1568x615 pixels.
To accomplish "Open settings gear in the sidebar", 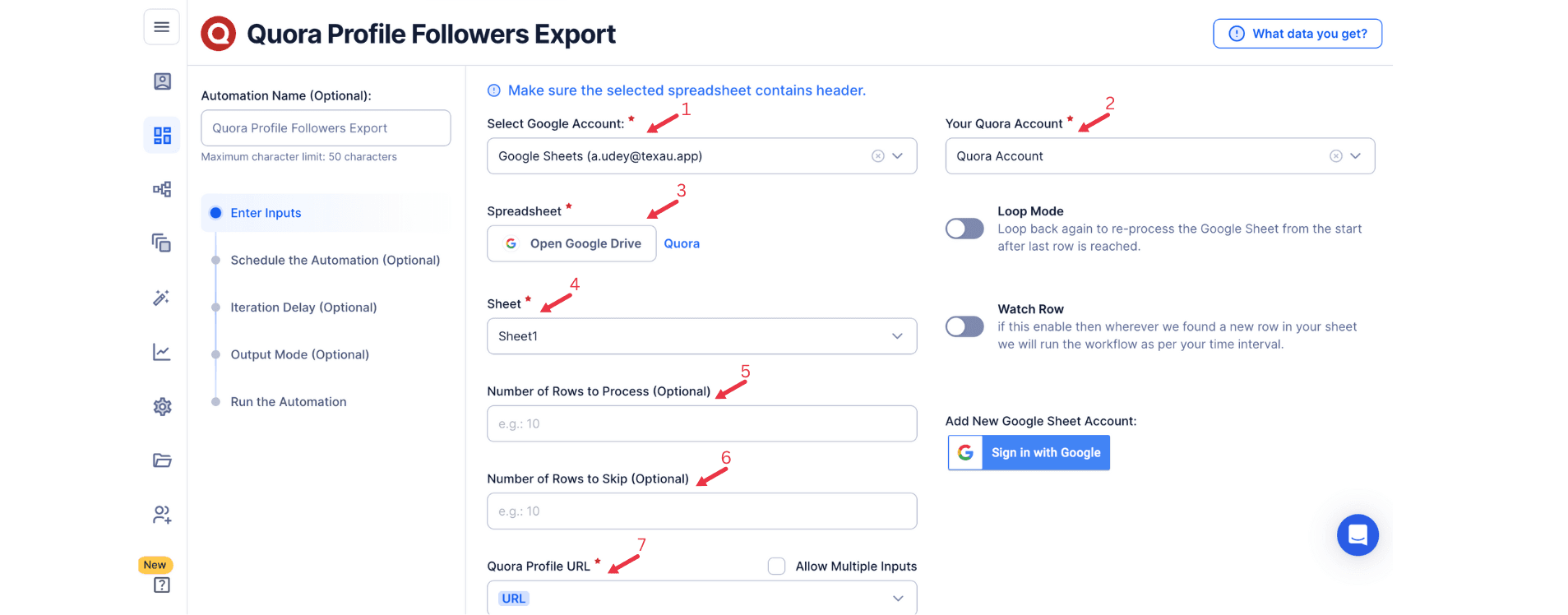I will pyautogui.click(x=162, y=406).
